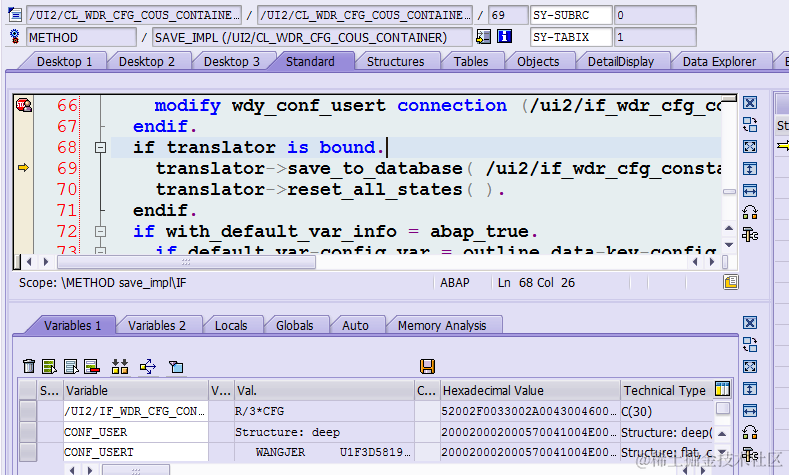Maximize the variables tool to full screen

(750, 366)
